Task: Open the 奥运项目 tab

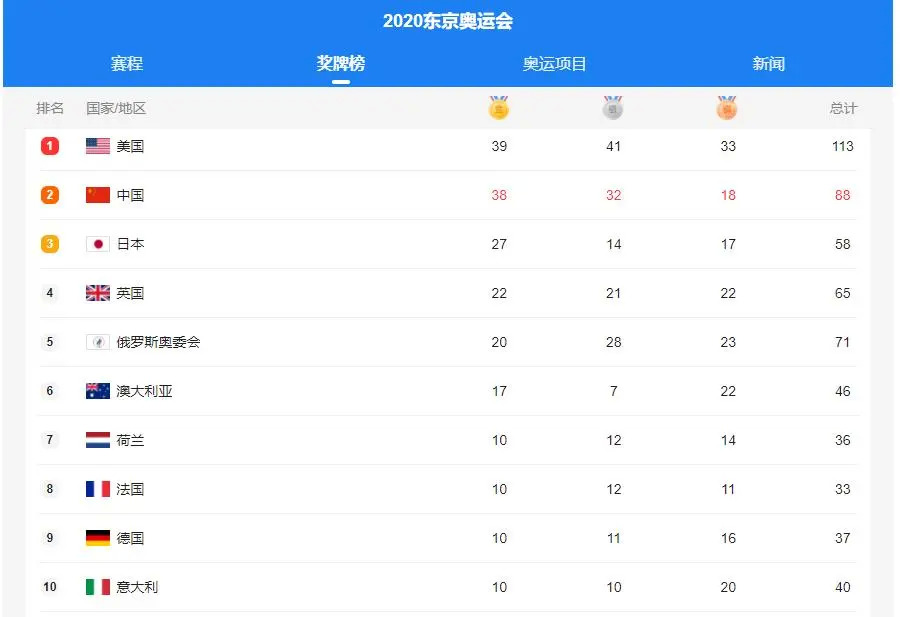Action: pyautogui.click(x=555, y=64)
